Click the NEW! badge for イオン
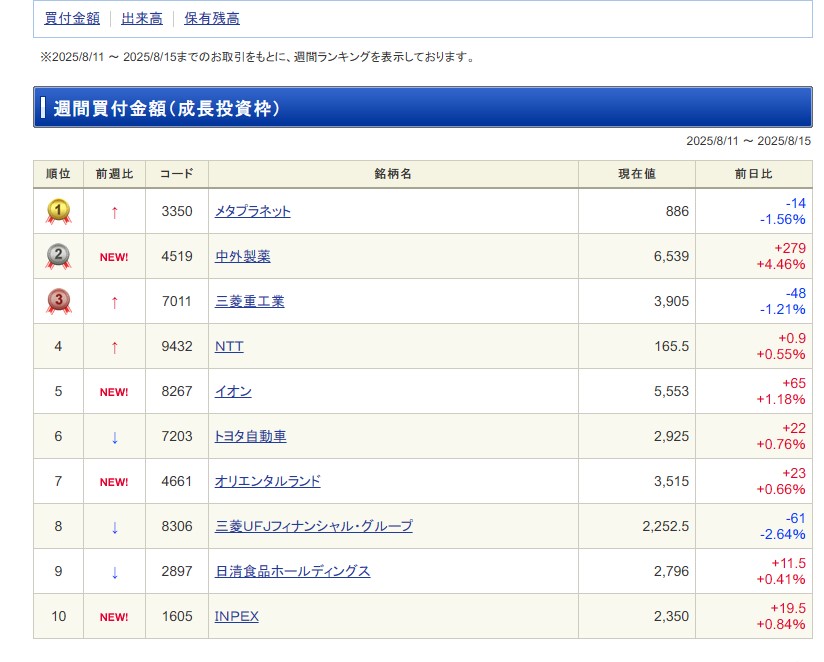824x662 pixels. click(114, 392)
